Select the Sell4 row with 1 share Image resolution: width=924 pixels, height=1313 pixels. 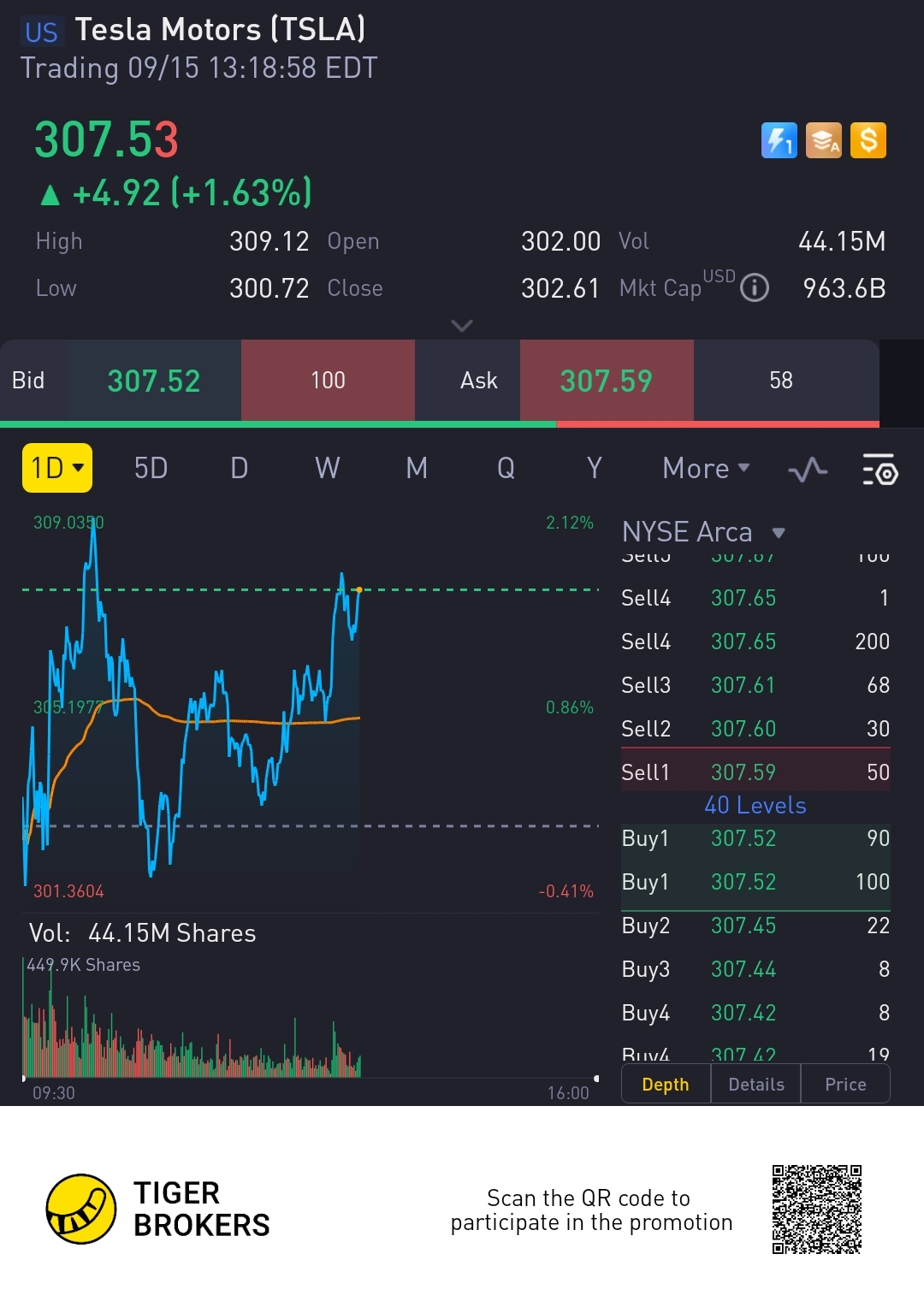755,597
